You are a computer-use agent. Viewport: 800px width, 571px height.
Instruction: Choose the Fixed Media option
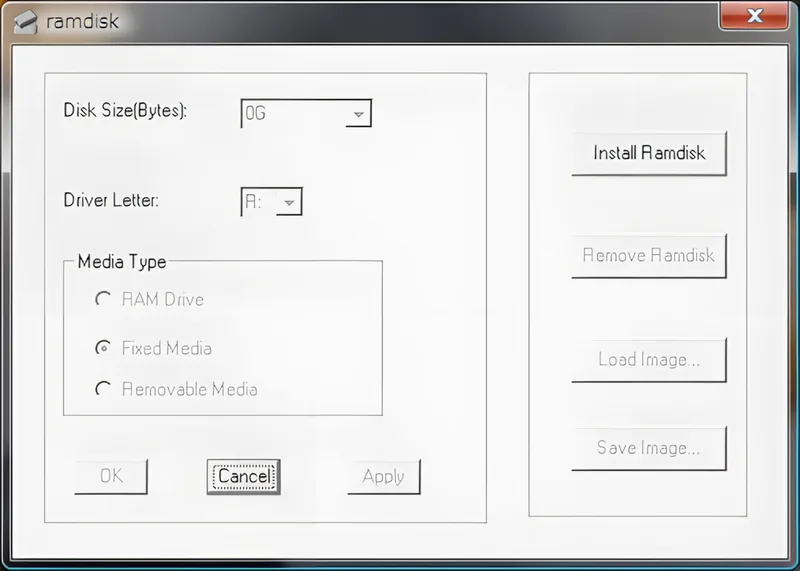pyautogui.click(x=102, y=348)
